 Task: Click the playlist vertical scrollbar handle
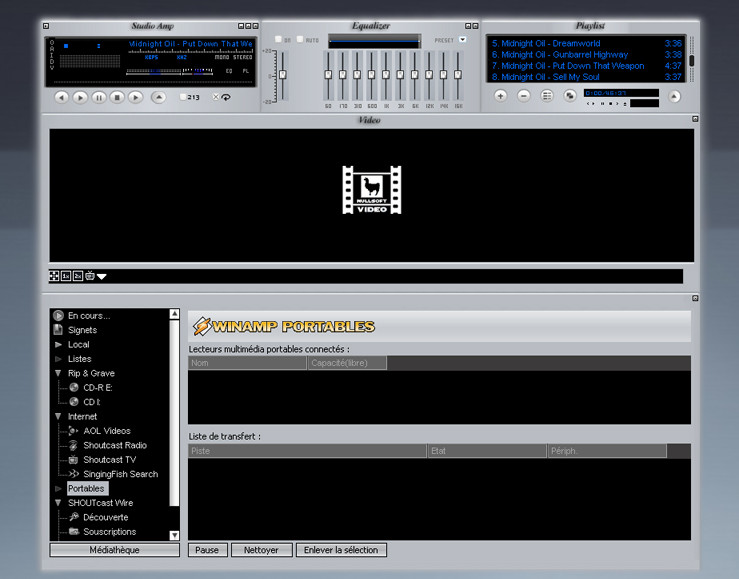691,60
